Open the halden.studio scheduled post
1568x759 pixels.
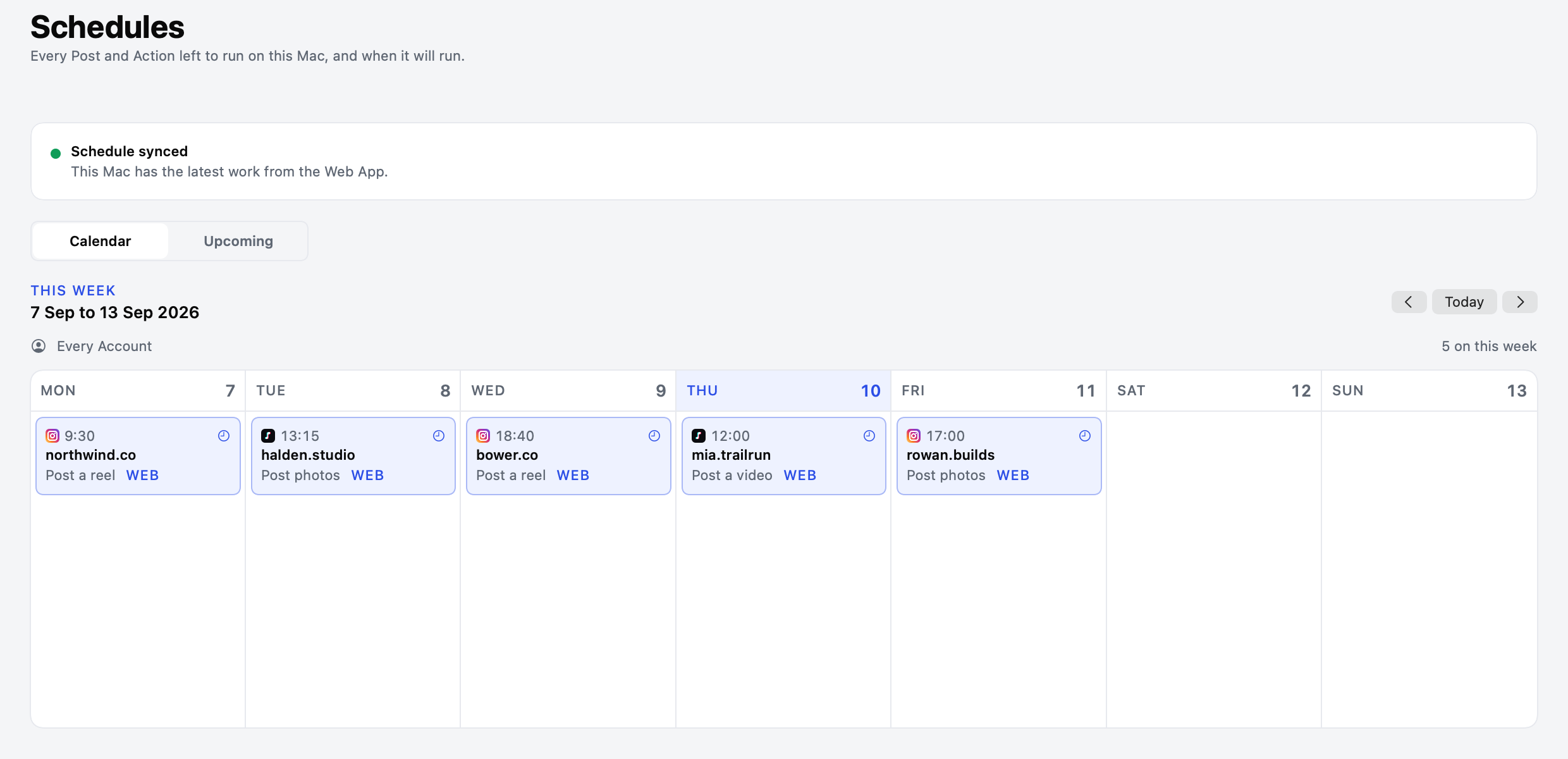[353, 456]
